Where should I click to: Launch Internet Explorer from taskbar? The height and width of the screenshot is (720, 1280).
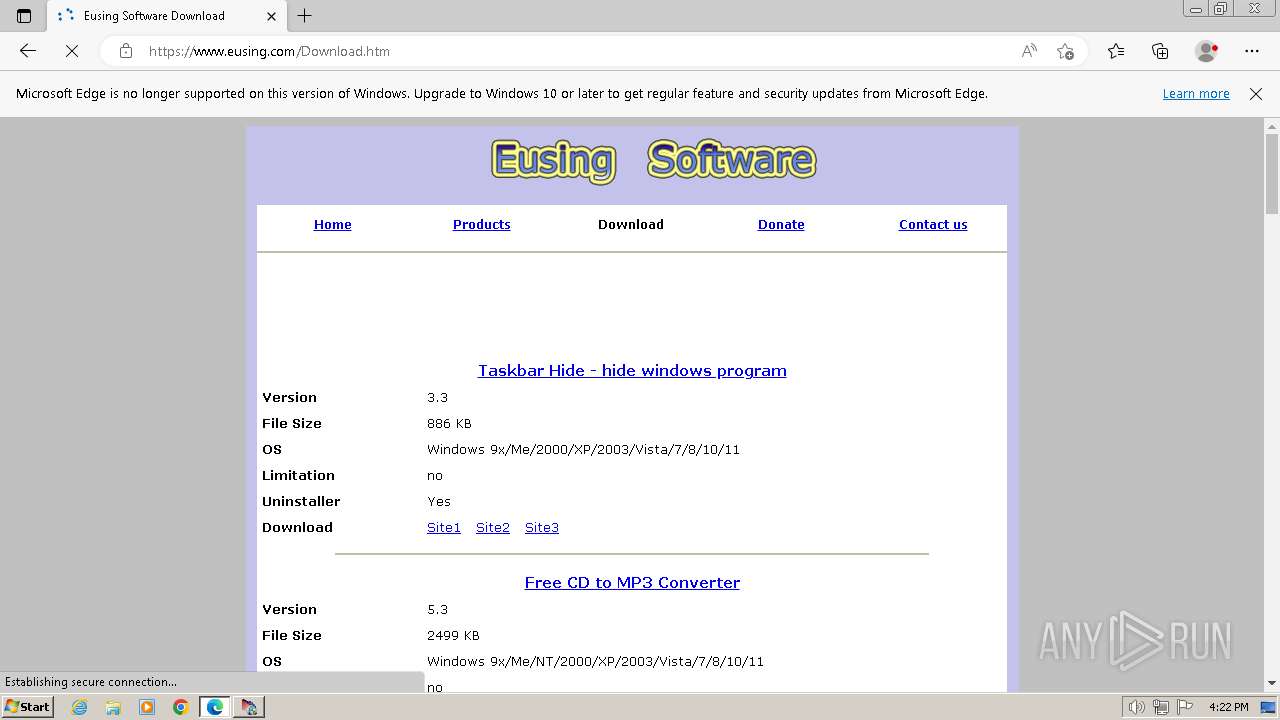click(x=79, y=707)
